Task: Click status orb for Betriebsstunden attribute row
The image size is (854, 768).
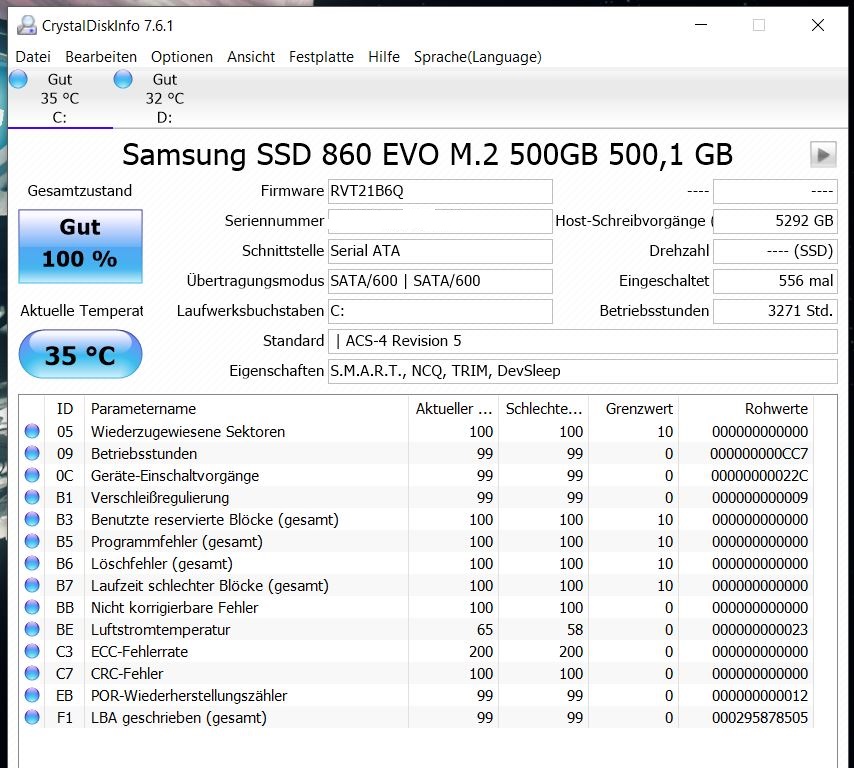Action: click(x=32, y=453)
